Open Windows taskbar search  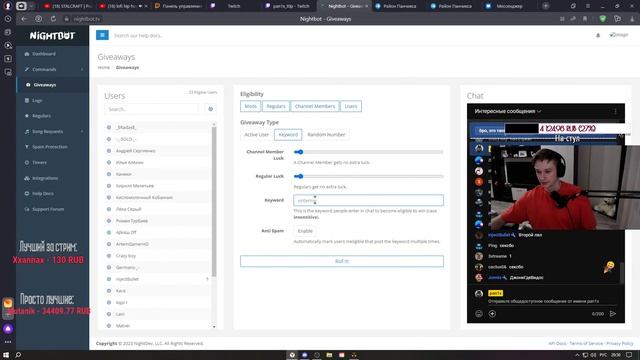tap(18, 355)
